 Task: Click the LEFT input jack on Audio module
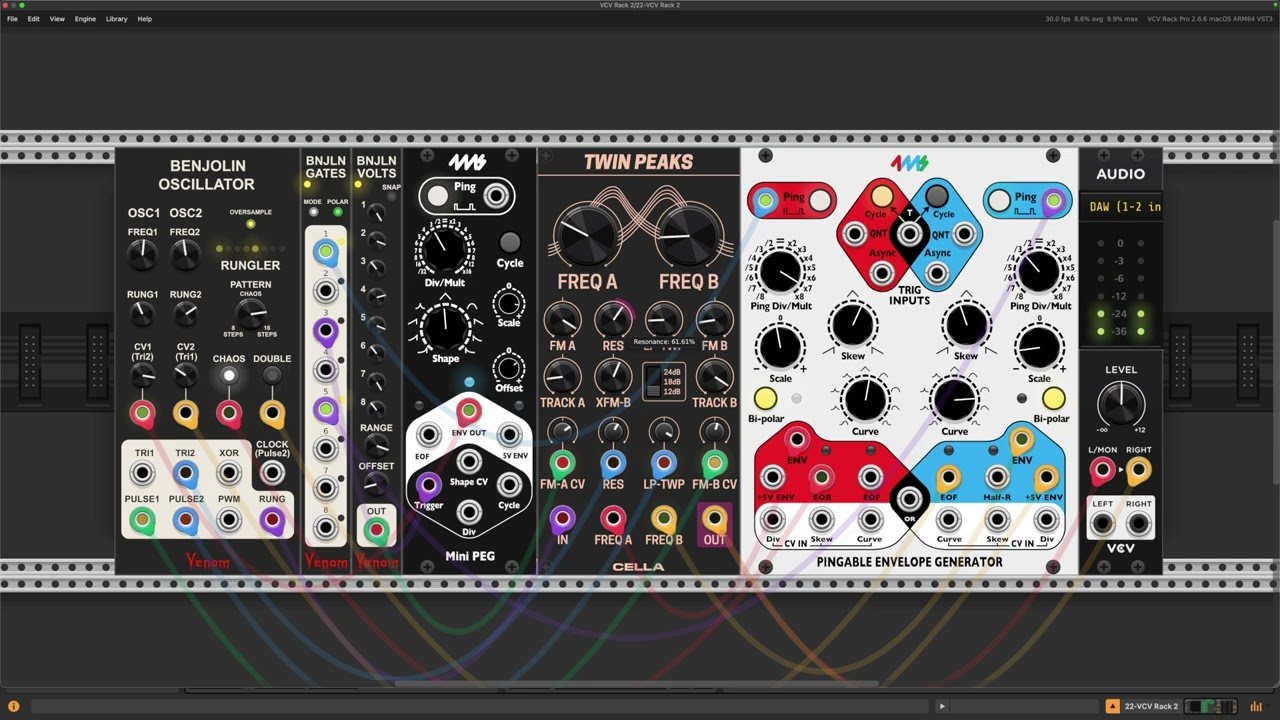click(x=1102, y=523)
